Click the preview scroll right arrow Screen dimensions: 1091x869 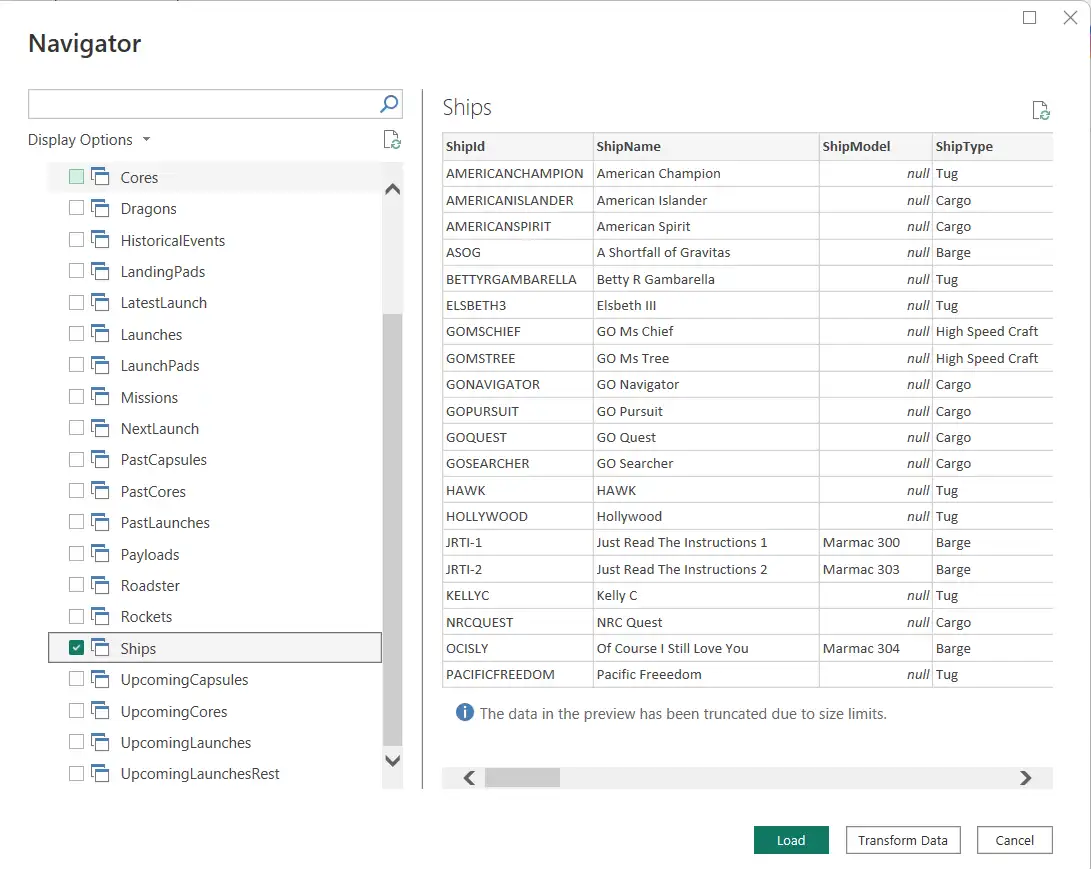coord(1026,778)
